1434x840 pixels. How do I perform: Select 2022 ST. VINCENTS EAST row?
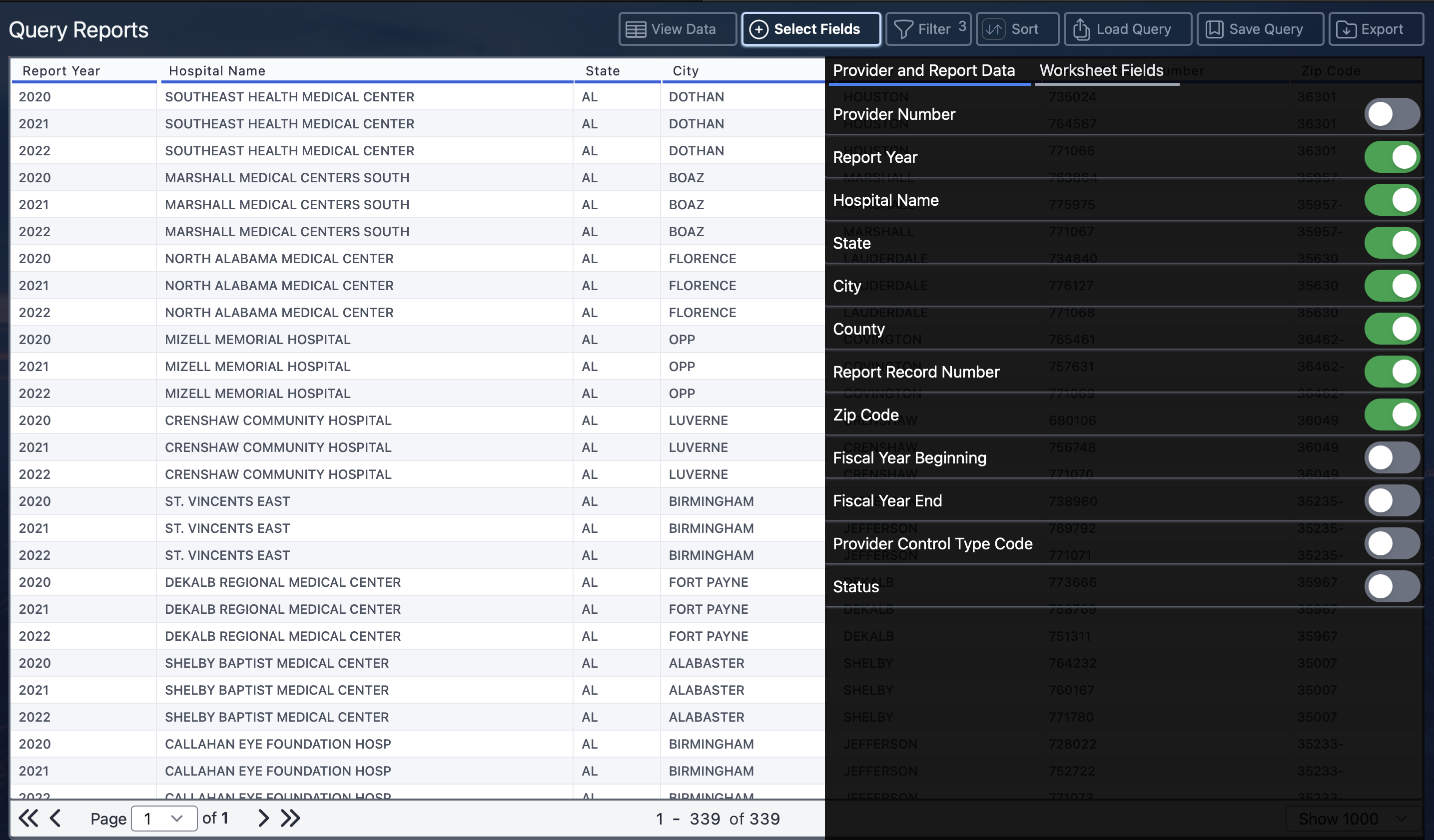click(x=418, y=555)
